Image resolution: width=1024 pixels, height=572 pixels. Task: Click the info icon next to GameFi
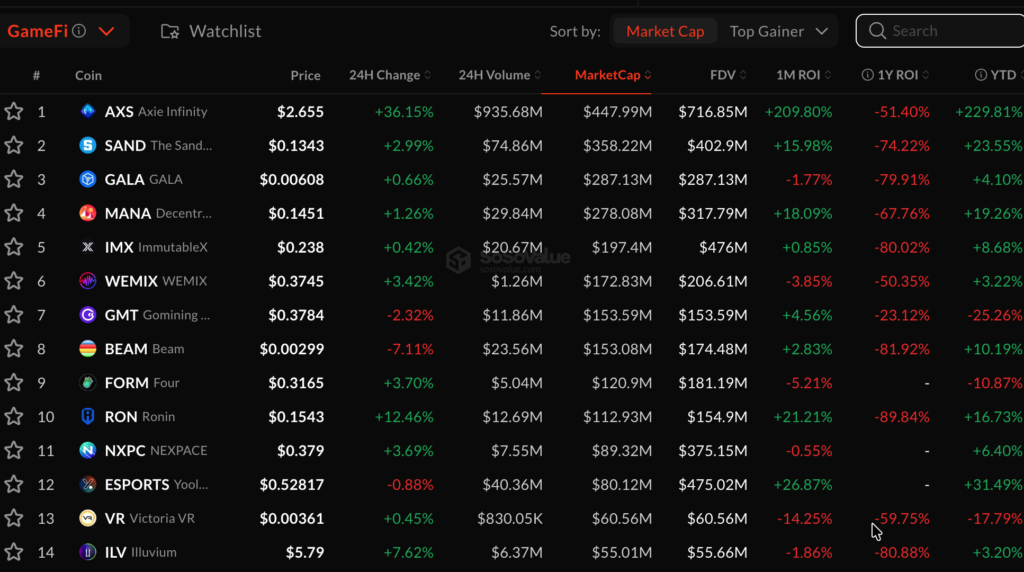pos(79,31)
